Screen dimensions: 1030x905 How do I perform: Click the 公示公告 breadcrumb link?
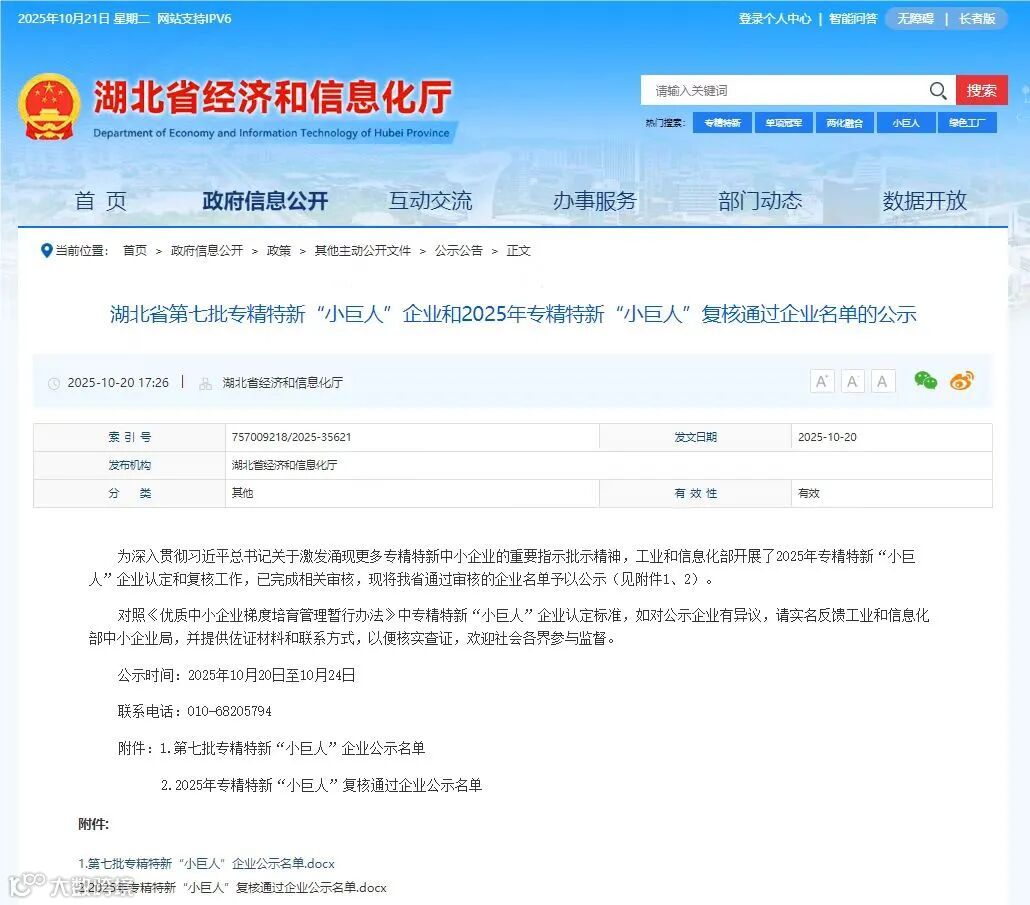[459, 251]
